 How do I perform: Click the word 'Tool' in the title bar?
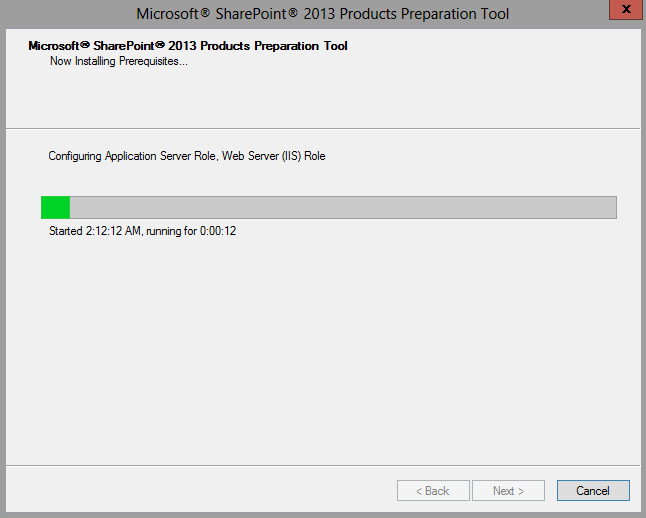click(x=493, y=14)
